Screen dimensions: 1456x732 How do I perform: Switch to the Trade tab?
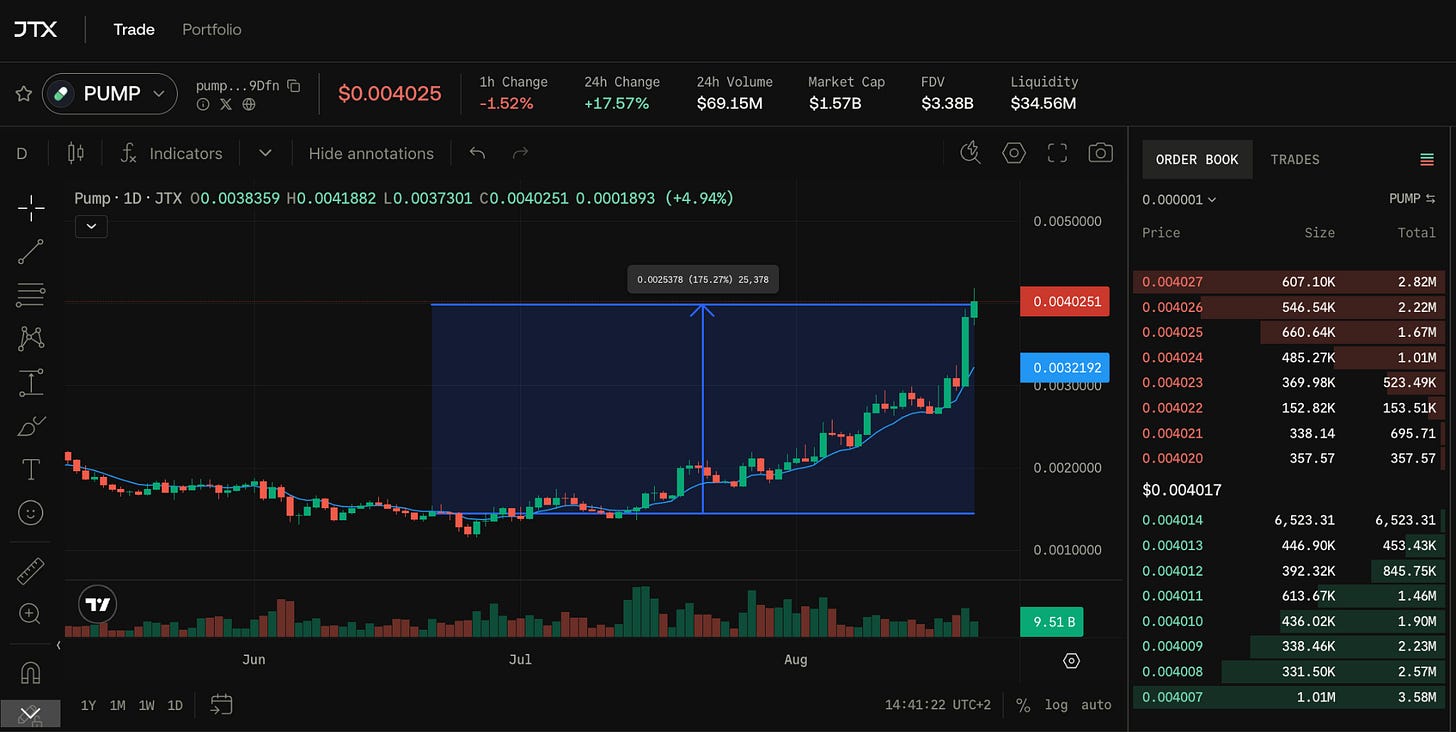coord(134,29)
